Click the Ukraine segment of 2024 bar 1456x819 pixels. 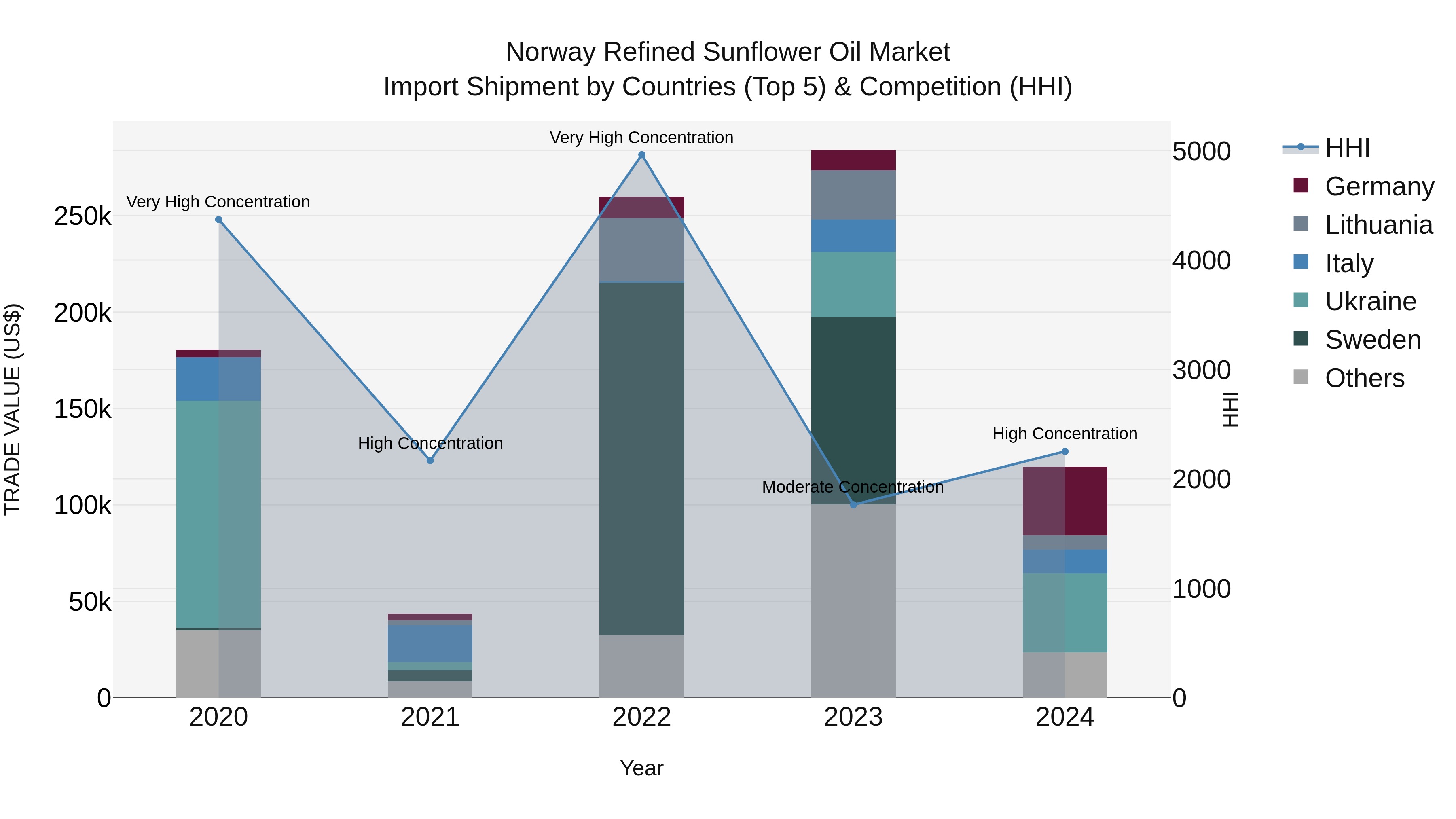point(1065,613)
